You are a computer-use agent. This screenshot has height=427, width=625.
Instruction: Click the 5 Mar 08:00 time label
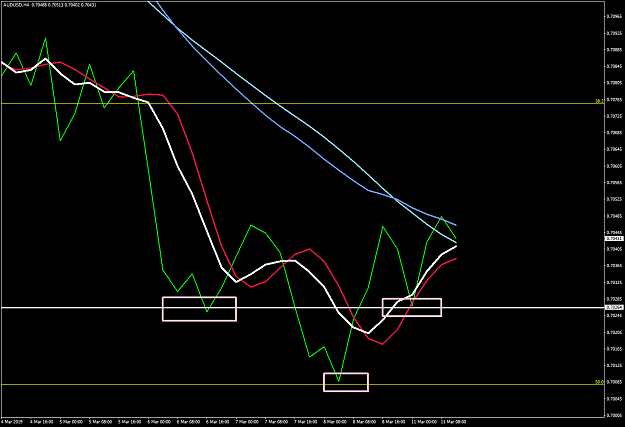(x=100, y=421)
